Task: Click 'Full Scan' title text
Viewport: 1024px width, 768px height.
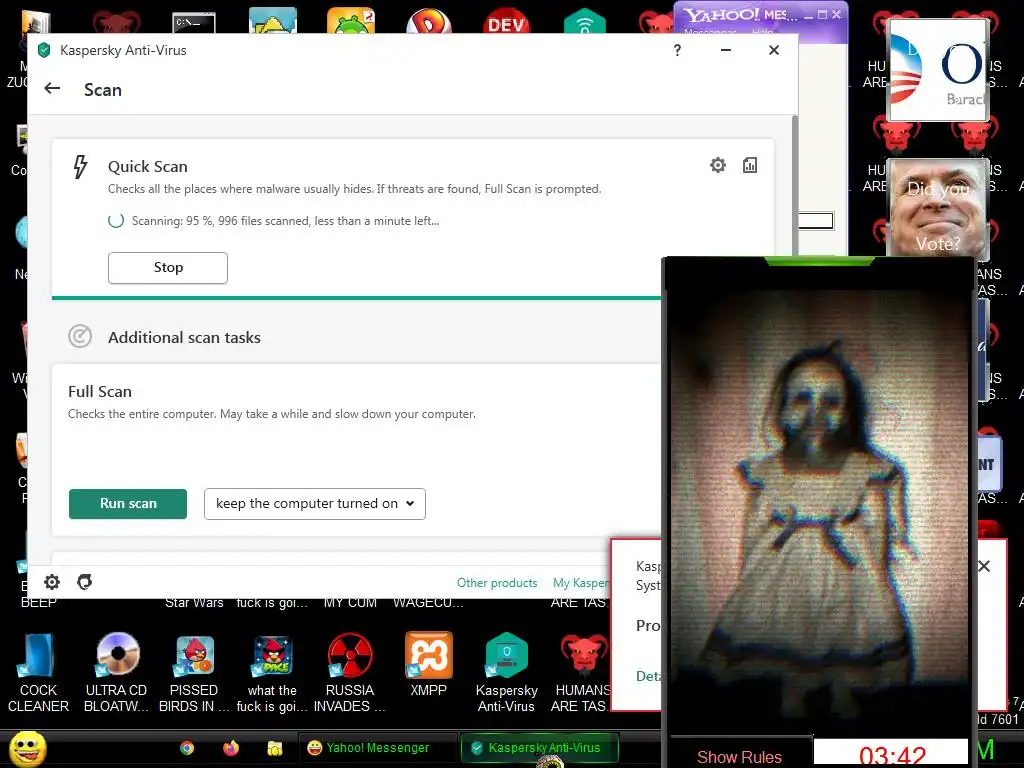Action: [100, 391]
